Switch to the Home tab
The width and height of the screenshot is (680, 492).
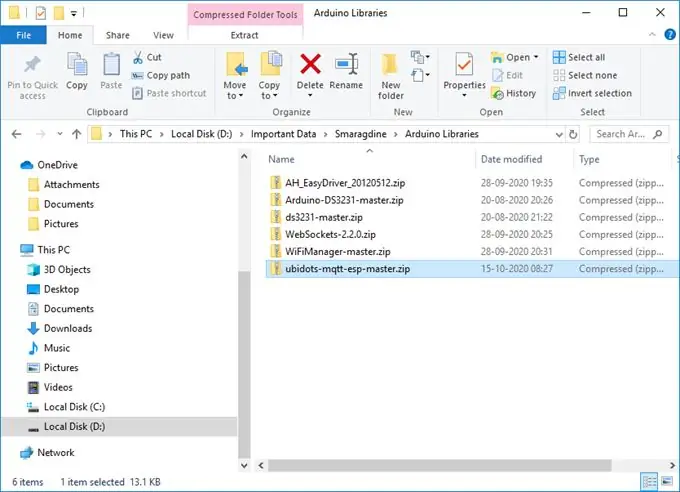70,35
